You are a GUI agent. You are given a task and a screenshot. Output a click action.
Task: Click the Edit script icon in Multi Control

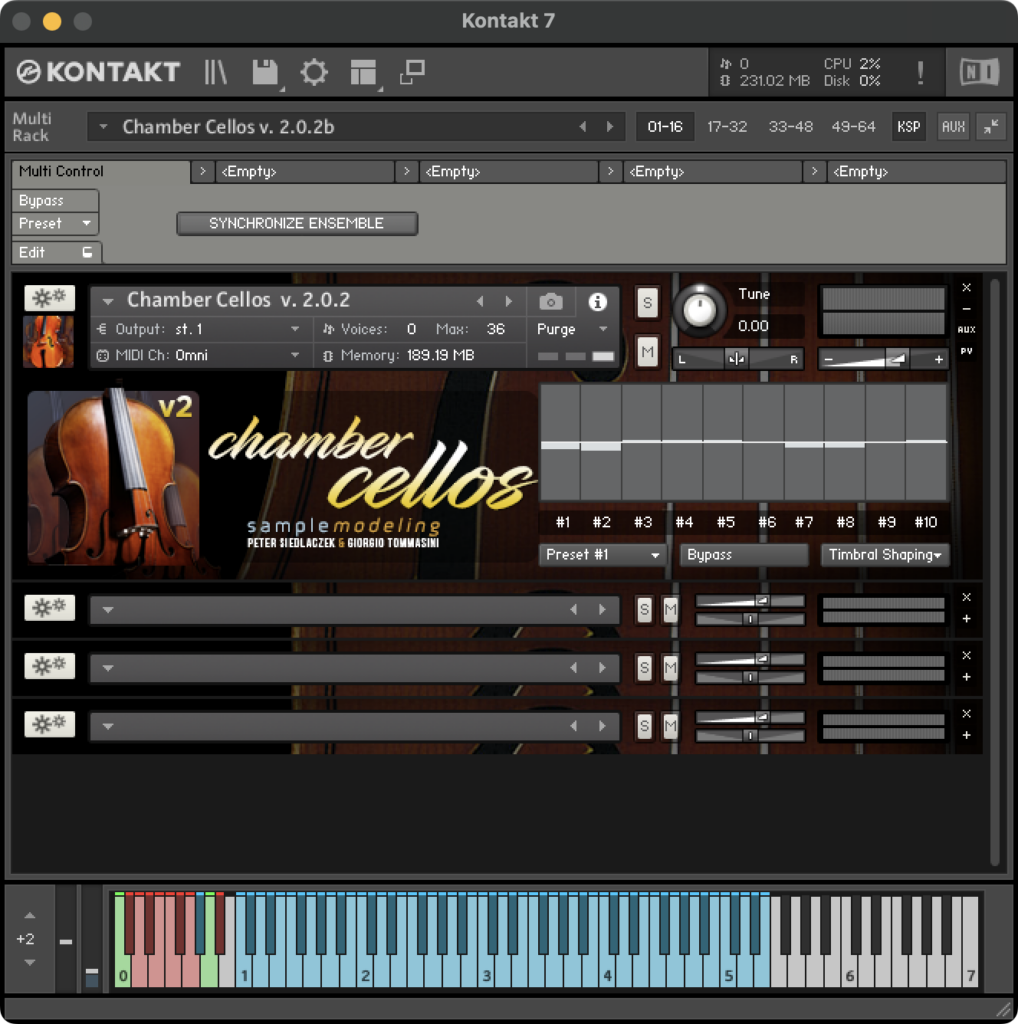[x=87, y=252]
